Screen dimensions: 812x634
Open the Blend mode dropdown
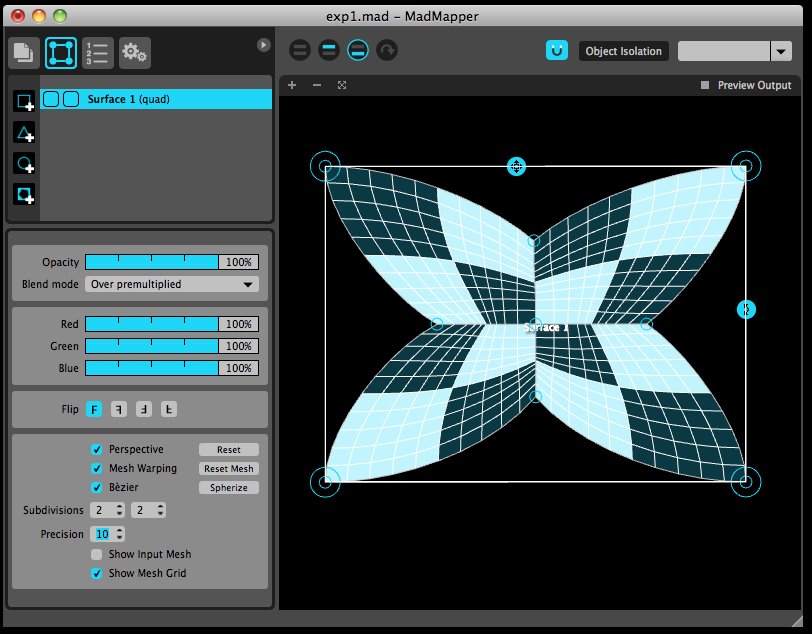[172, 284]
